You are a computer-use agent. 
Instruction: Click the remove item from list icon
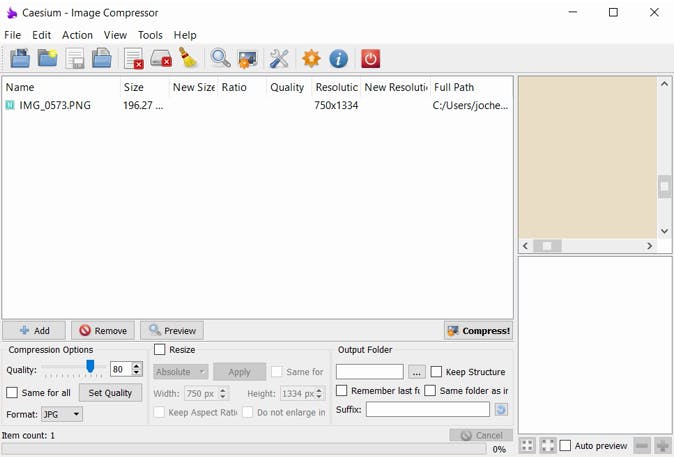pos(134,59)
